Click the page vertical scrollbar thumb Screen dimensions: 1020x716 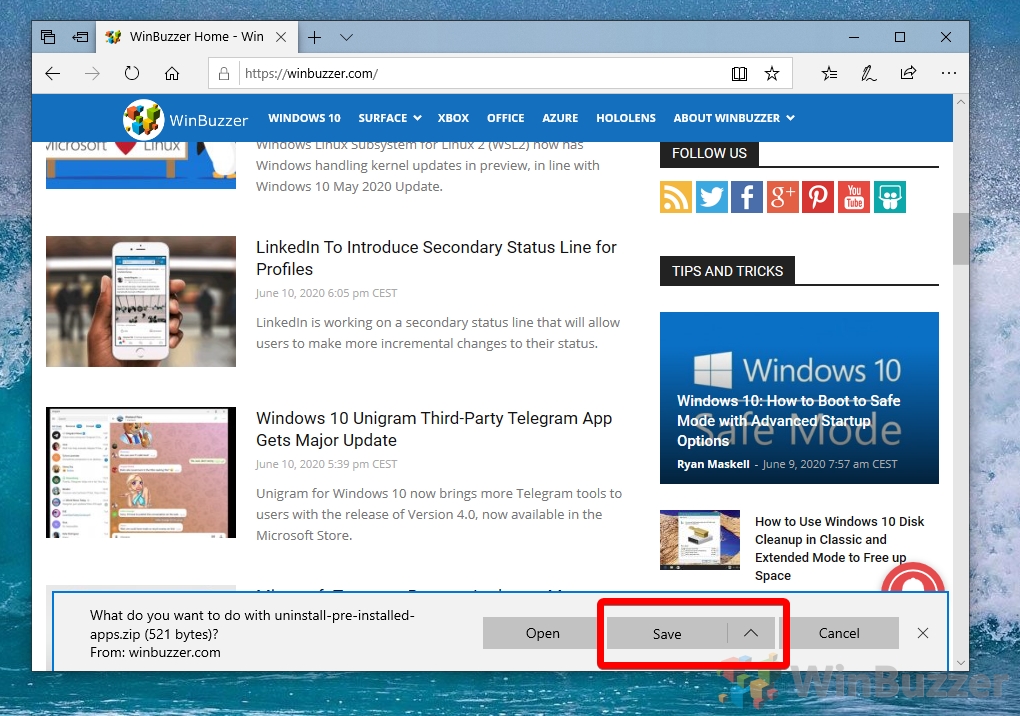click(961, 239)
